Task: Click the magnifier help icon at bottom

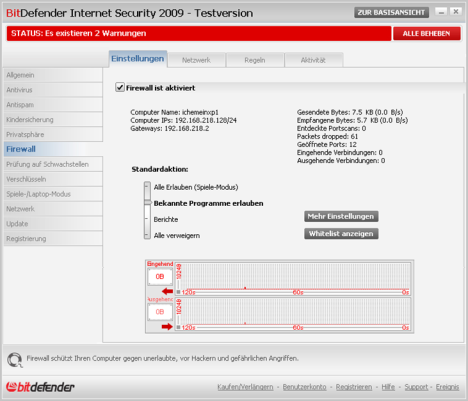Action: click(x=15, y=360)
